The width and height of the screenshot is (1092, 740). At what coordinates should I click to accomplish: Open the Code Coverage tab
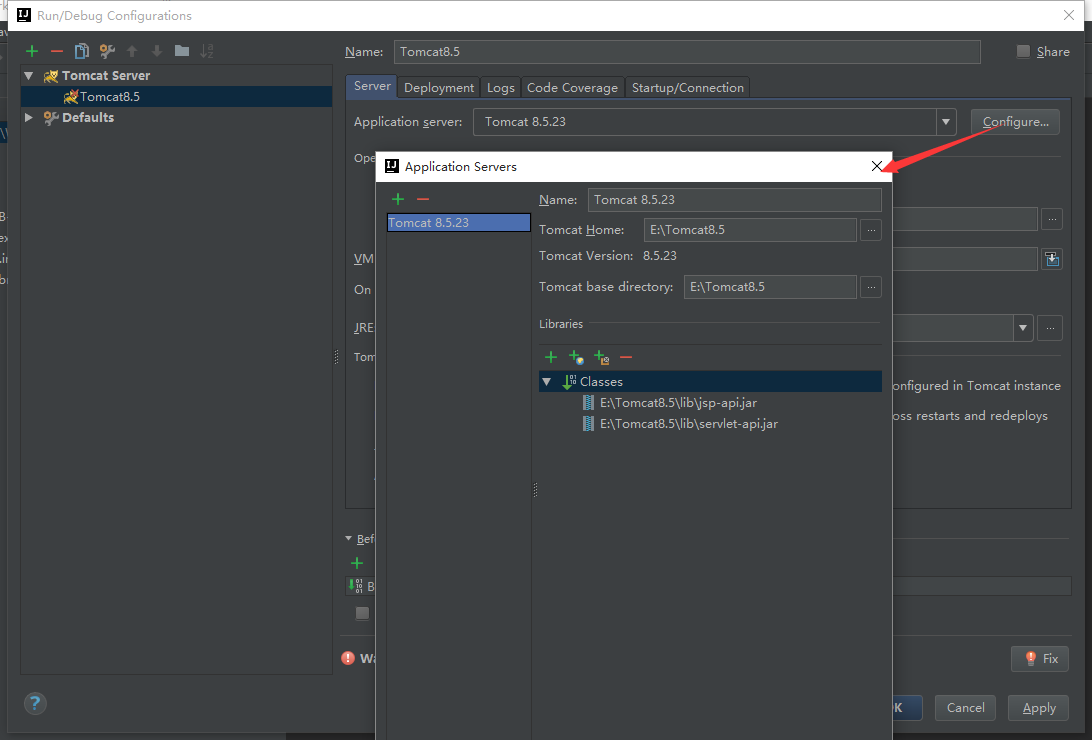[x=572, y=88]
